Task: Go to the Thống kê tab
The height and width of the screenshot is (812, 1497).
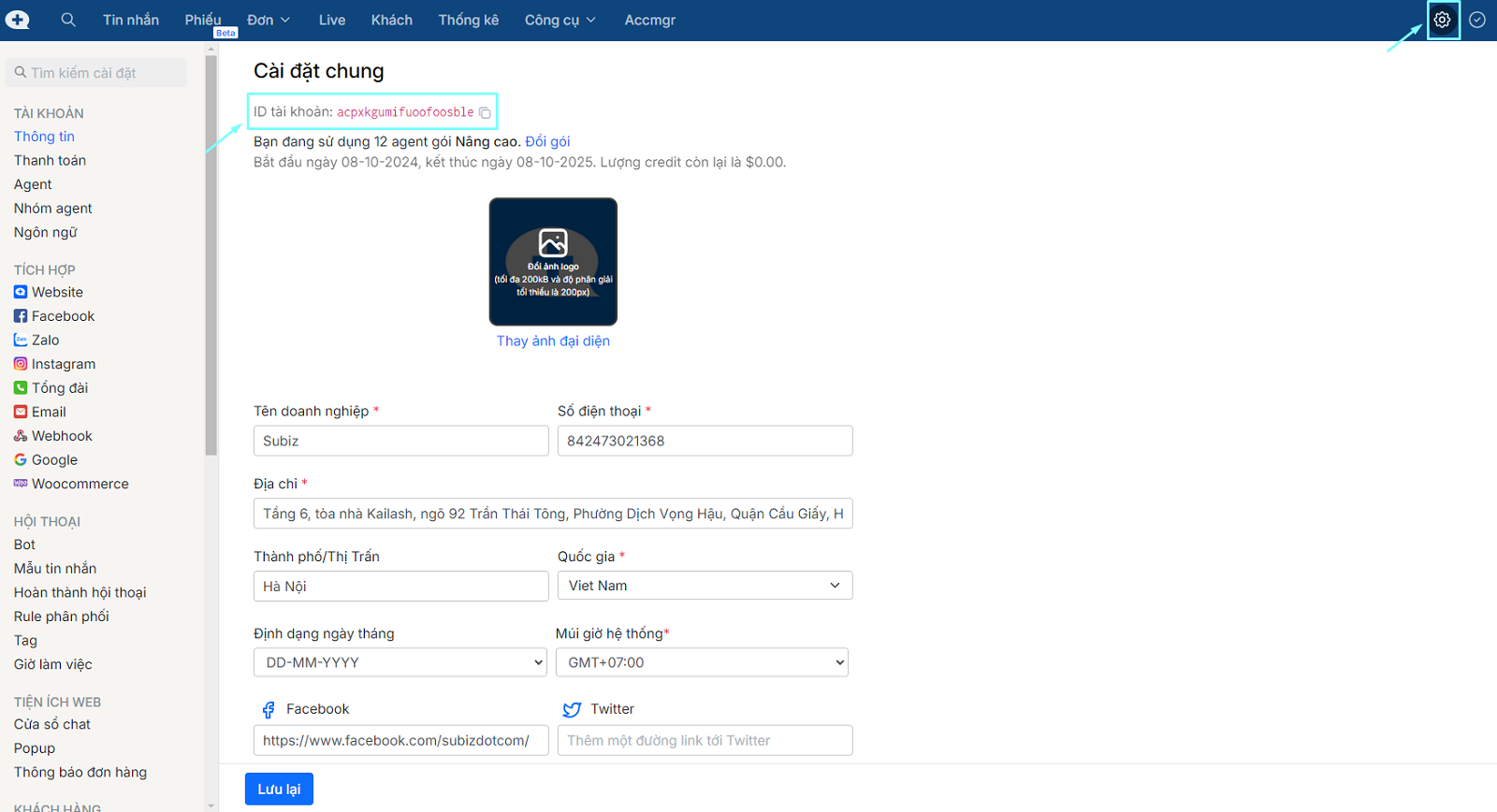Action: tap(468, 20)
